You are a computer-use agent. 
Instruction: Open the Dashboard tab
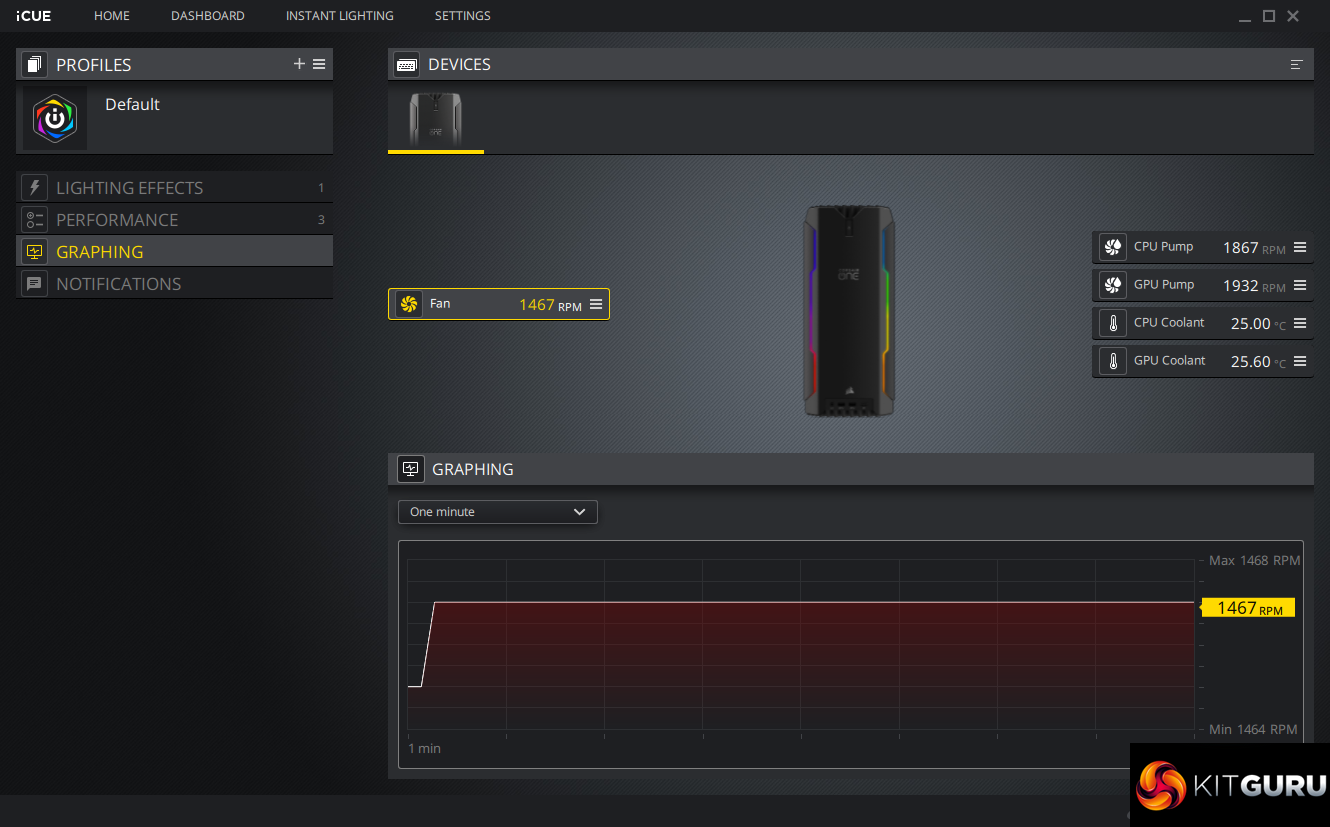click(x=207, y=16)
